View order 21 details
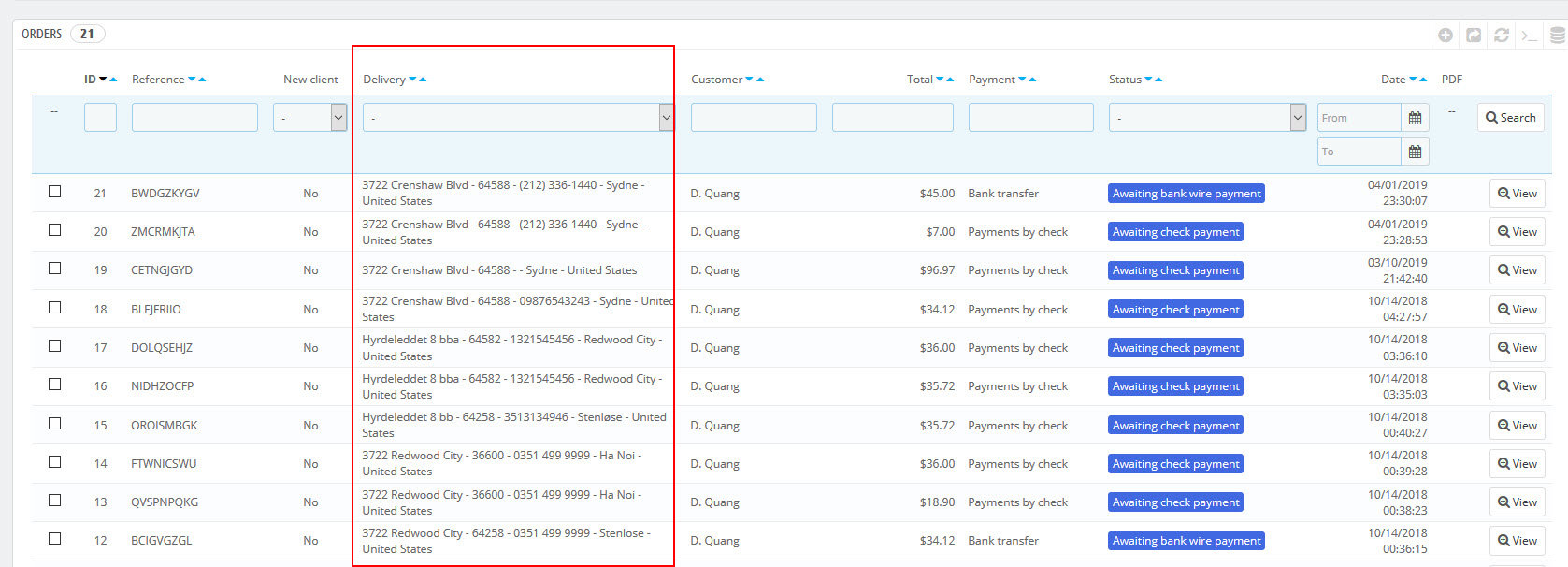This screenshot has width=1568, height=567. click(1517, 194)
